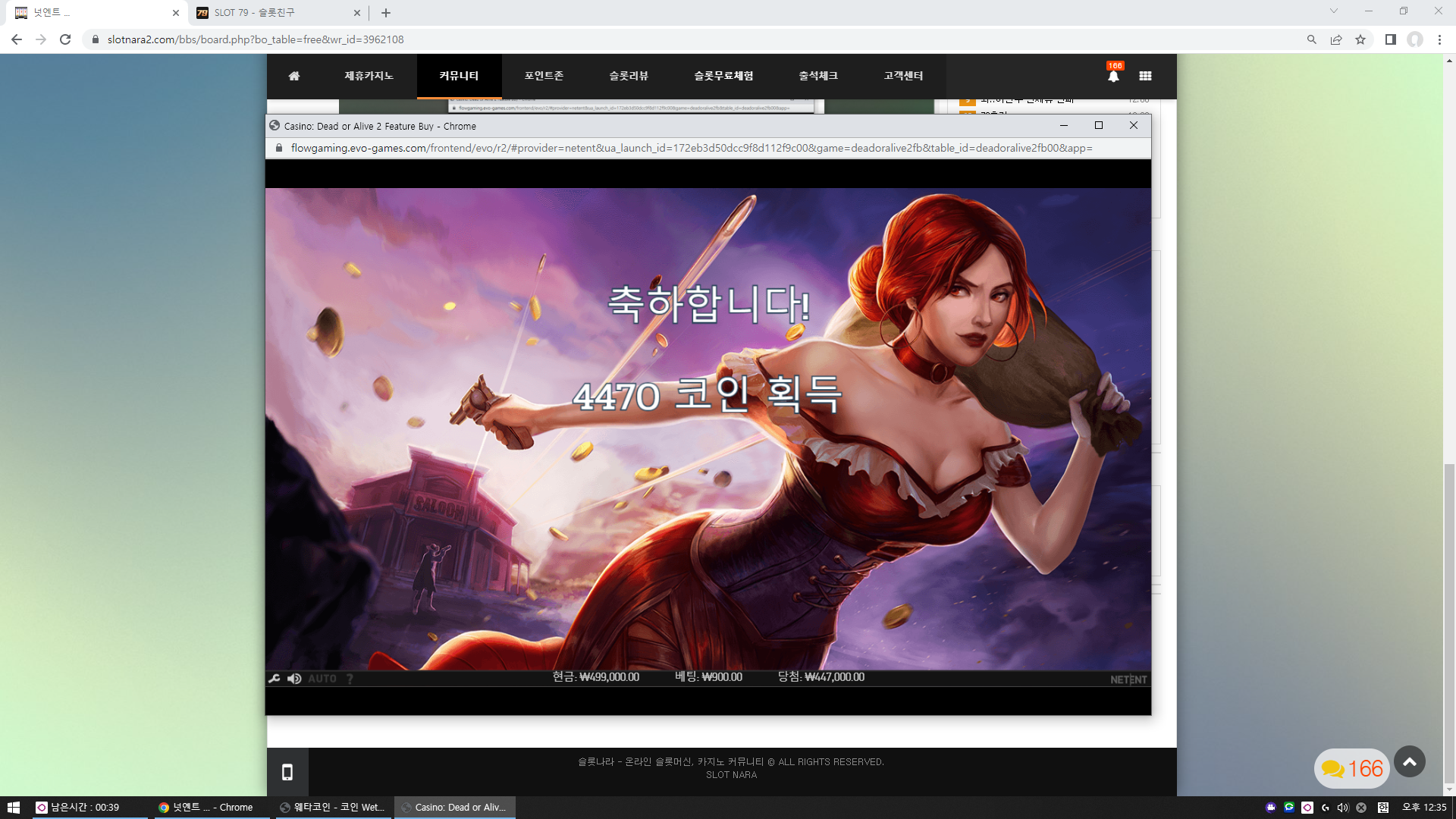The width and height of the screenshot is (1456, 819).
Task: Click the 축하합니다! congratulation text
Action: 710,303
